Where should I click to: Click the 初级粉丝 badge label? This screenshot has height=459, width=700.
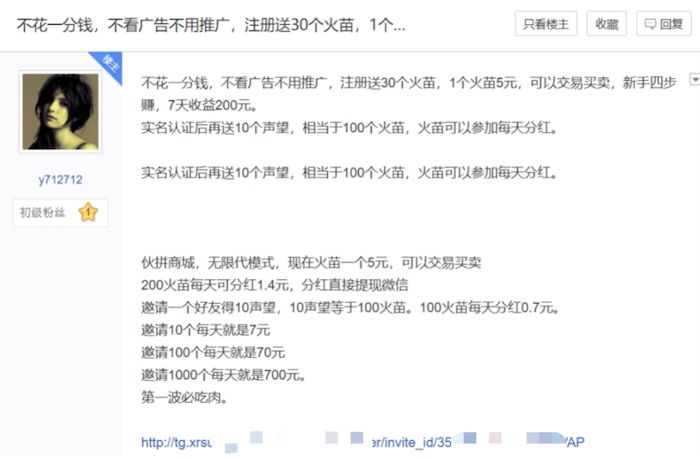coord(42,213)
